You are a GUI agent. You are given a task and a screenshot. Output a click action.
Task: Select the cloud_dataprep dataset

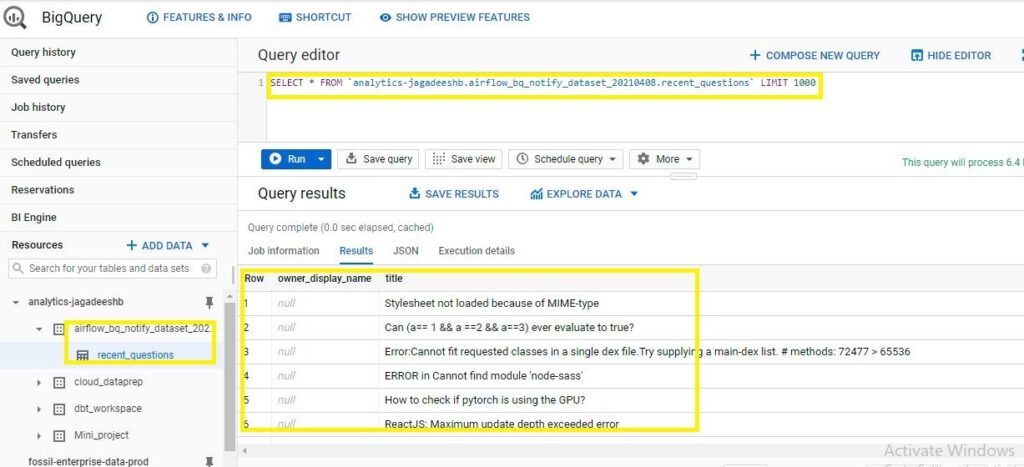pos(108,382)
